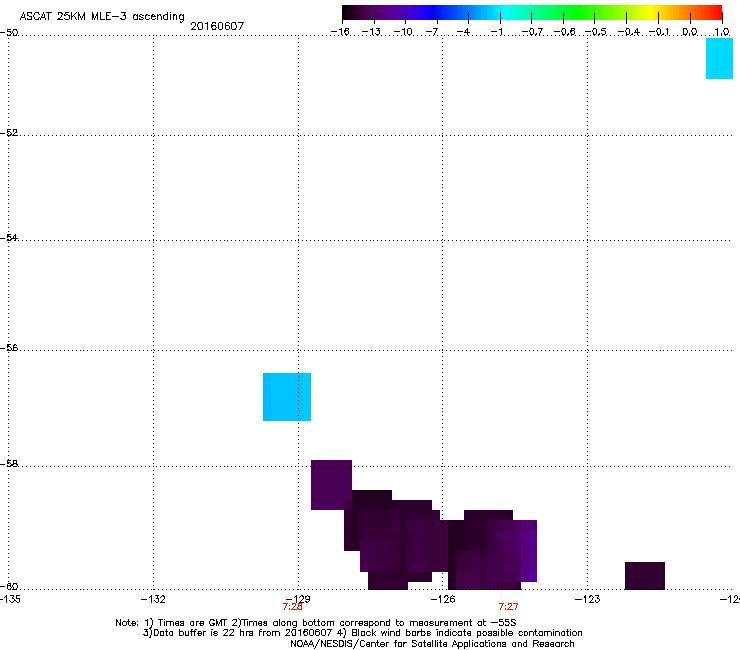Click the -56 latitude axis label
The height and width of the screenshot is (650, 740).
click(9, 347)
